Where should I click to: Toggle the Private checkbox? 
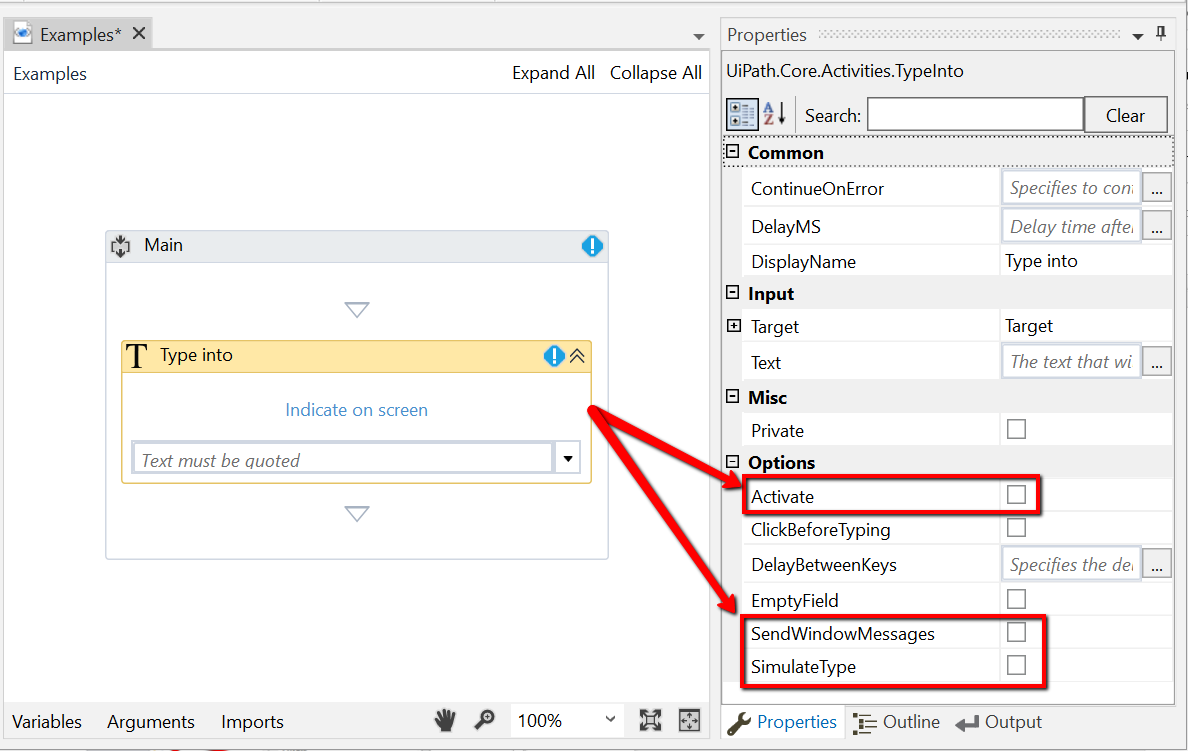pyautogui.click(x=1016, y=429)
